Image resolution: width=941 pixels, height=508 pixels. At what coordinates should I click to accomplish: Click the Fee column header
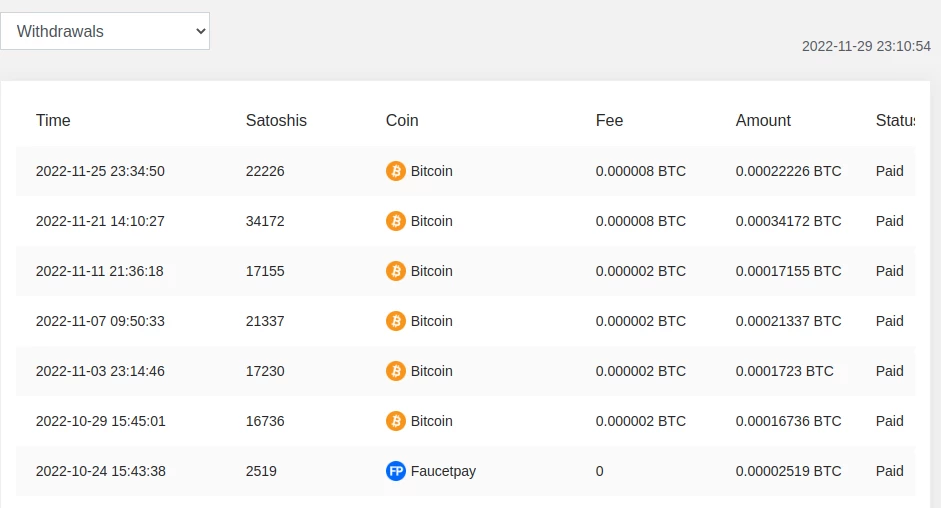pos(609,120)
